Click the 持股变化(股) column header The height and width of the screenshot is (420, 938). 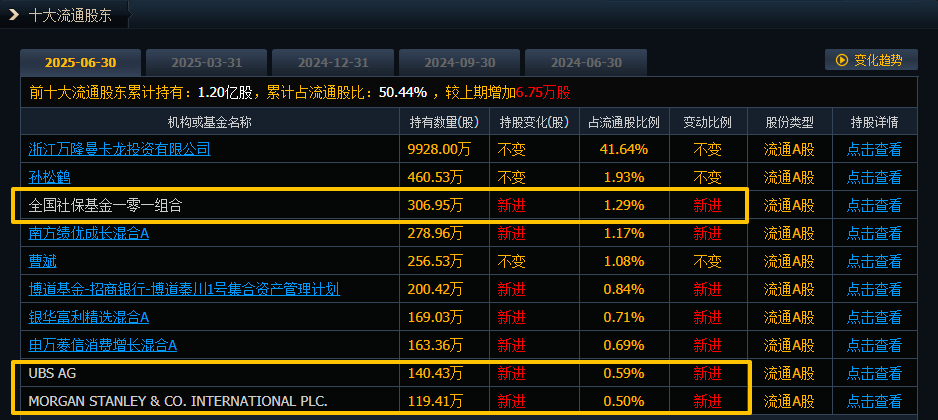(x=534, y=122)
